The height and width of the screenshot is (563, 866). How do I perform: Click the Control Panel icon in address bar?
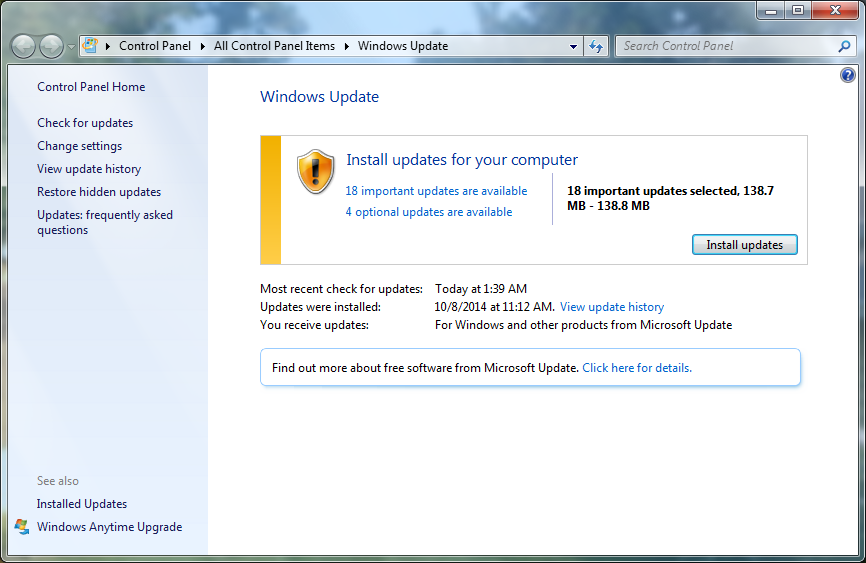[90, 46]
